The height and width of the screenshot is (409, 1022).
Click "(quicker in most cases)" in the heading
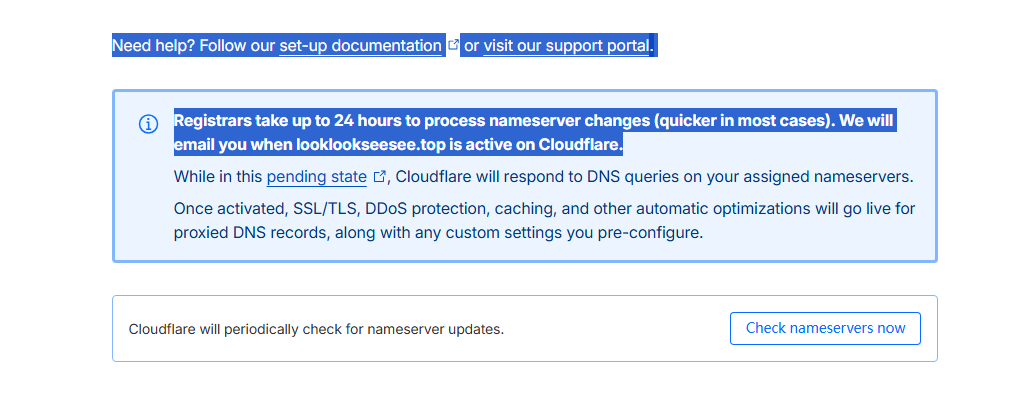click(x=742, y=121)
